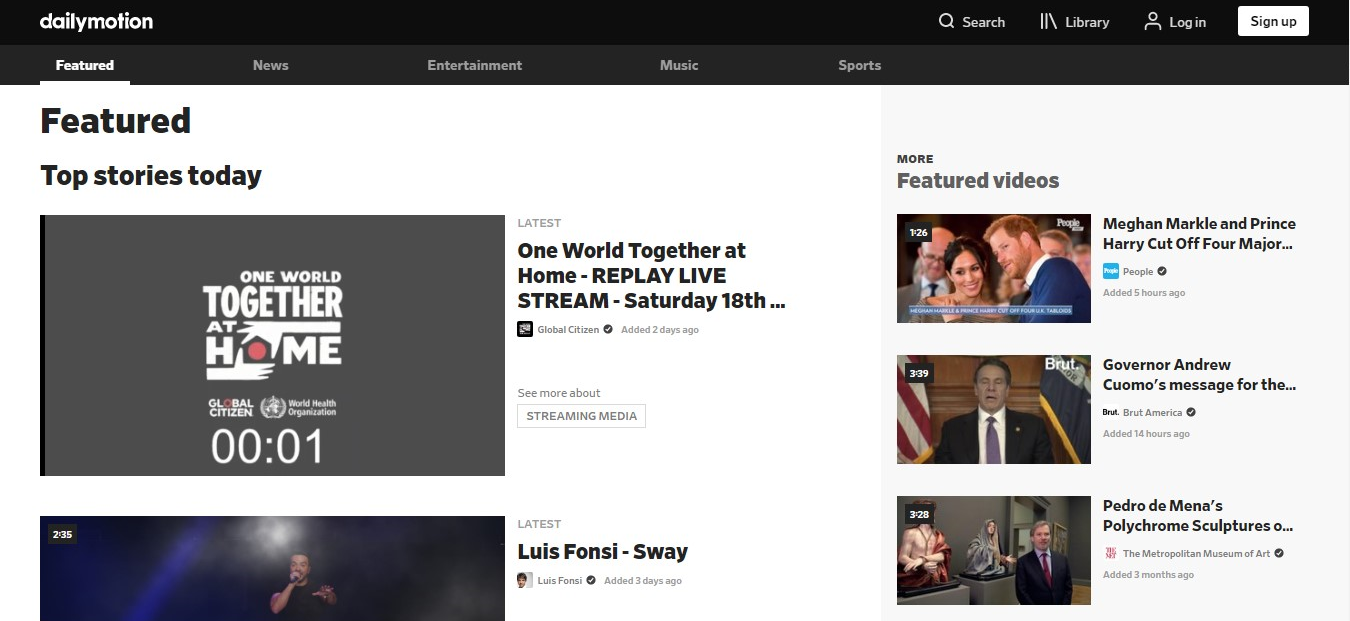Click the Brut America verified badge
Viewport: 1350px width, 621px height.
click(x=1191, y=412)
